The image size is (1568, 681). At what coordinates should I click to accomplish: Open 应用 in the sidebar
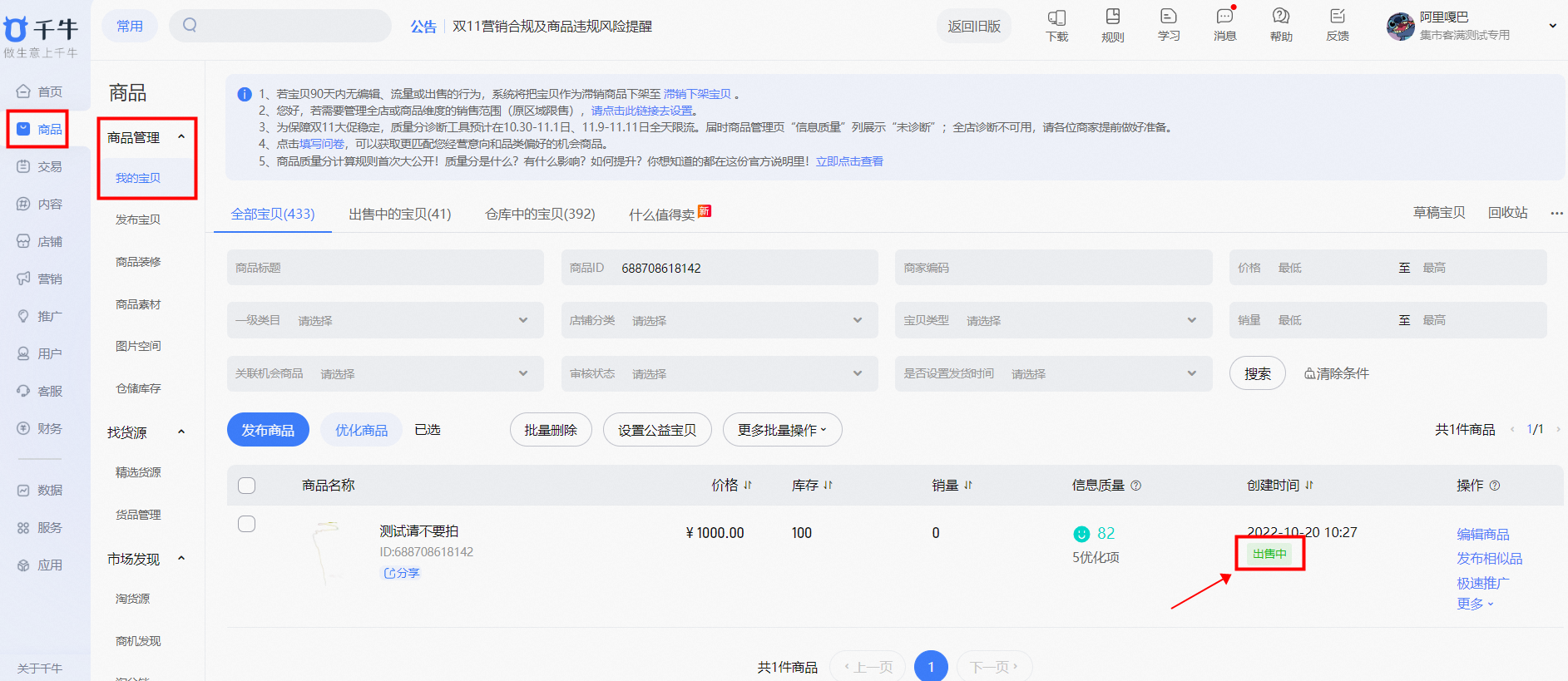[40, 565]
